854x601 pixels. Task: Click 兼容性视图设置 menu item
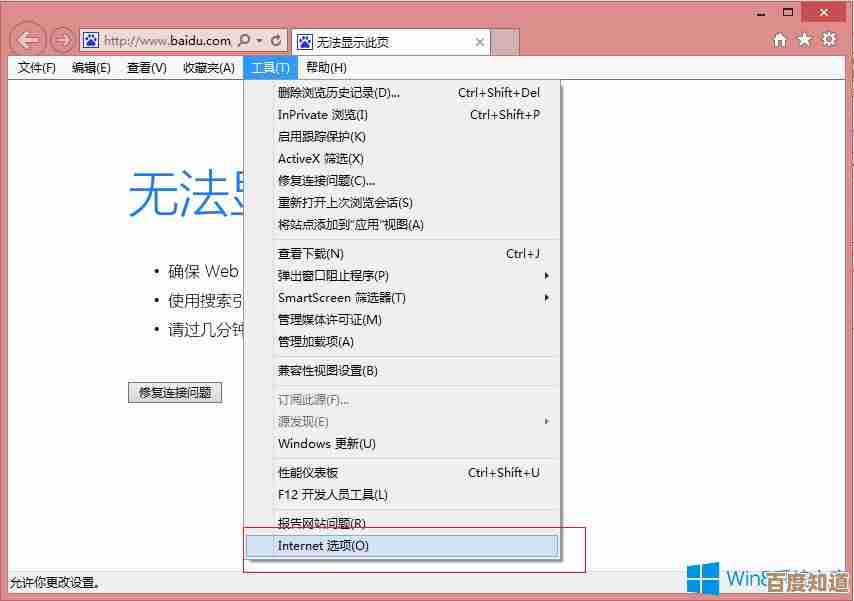click(x=328, y=371)
